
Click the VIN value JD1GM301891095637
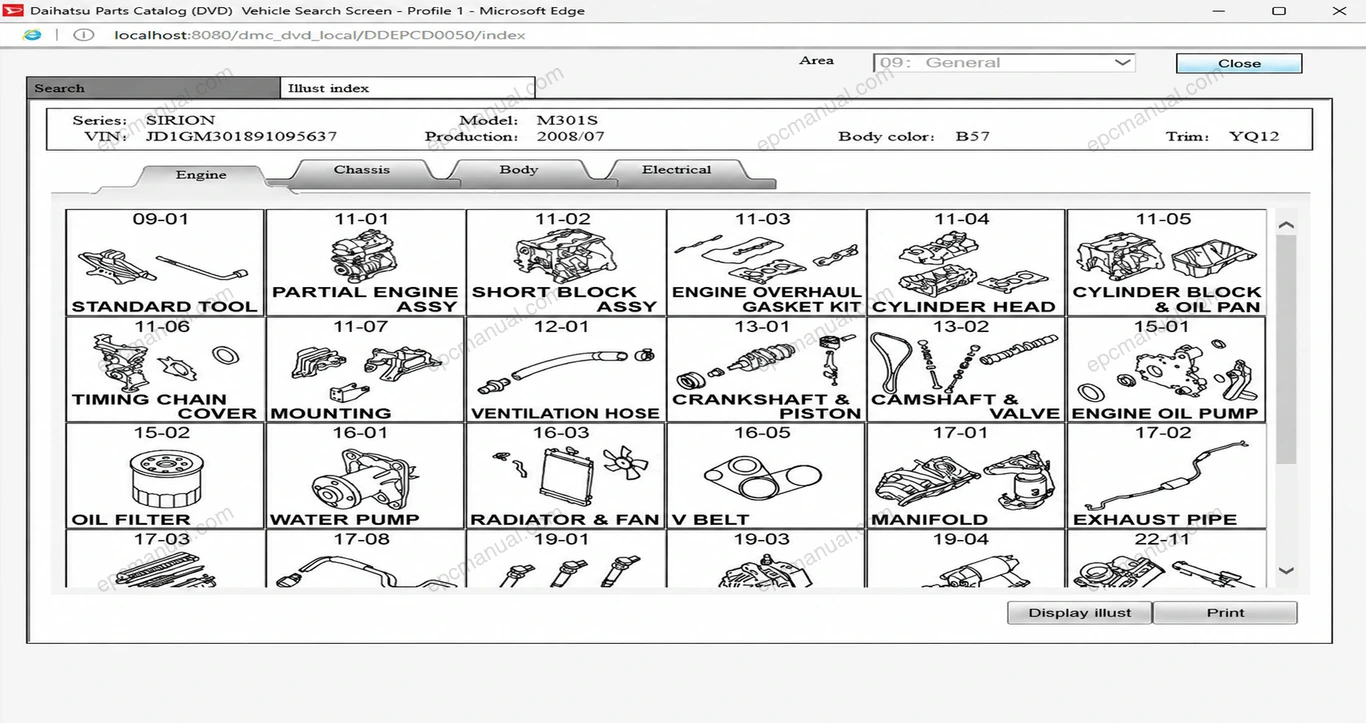(x=241, y=136)
